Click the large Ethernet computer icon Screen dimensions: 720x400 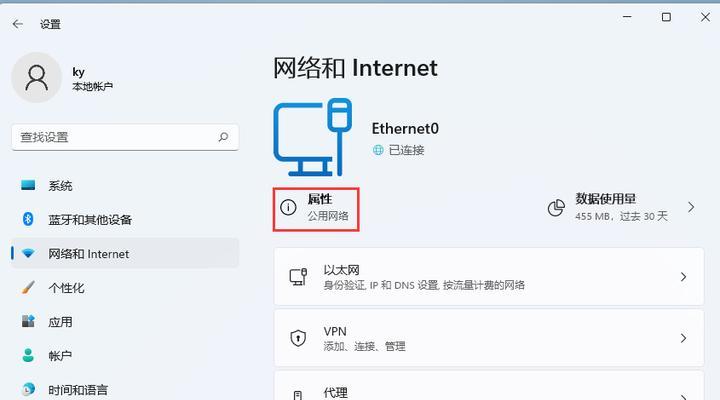(x=313, y=137)
